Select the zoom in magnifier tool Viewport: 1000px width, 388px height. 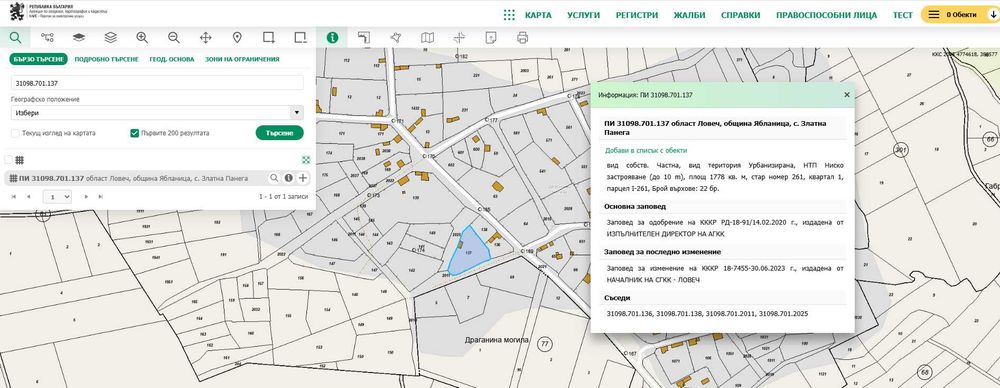[x=142, y=38]
